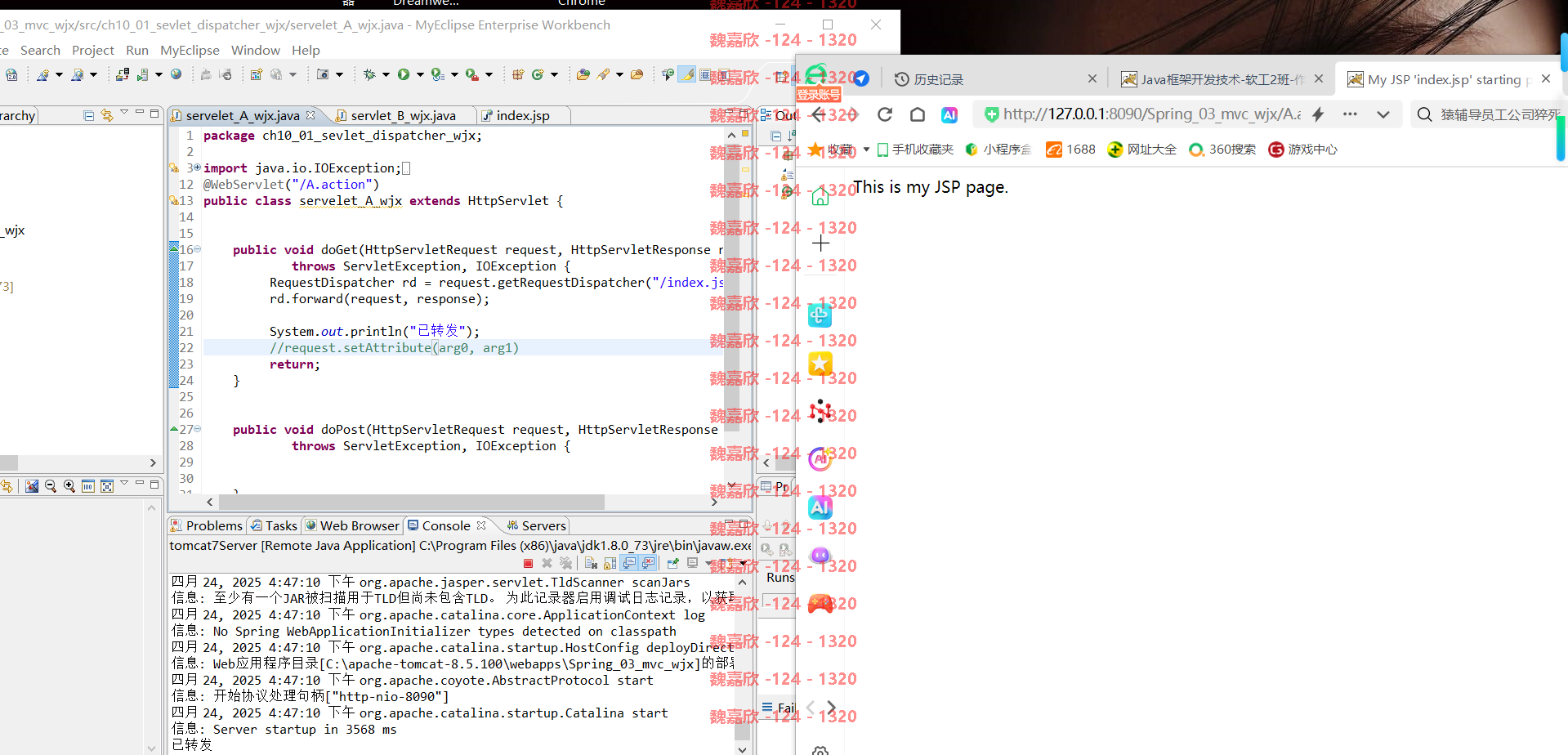Open the Servers view tab
This screenshot has width=1568, height=755.
pos(537,525)
